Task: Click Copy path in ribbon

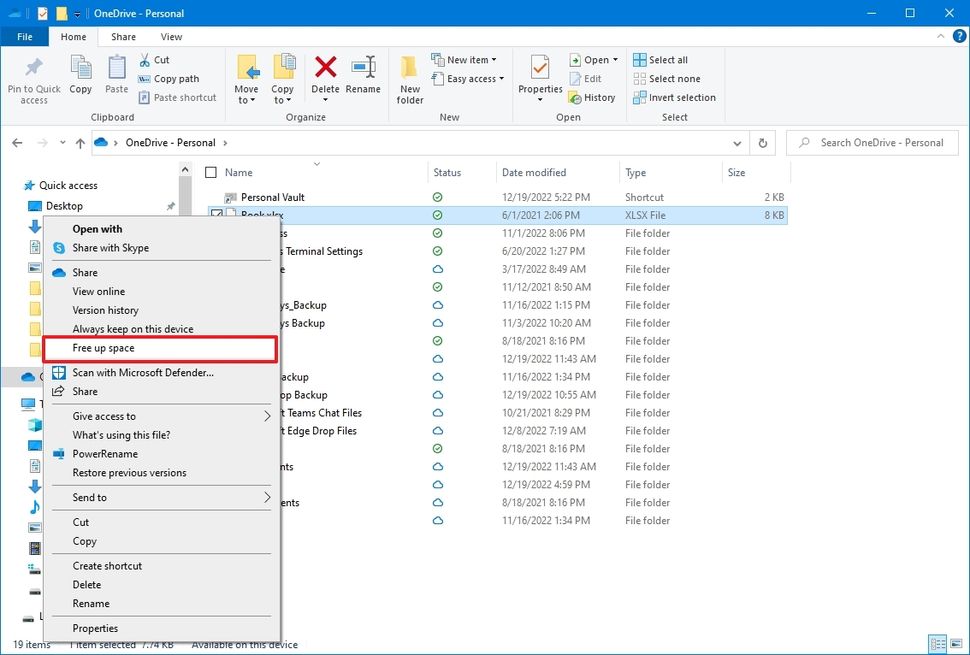Action: click(x=169, y=79)
